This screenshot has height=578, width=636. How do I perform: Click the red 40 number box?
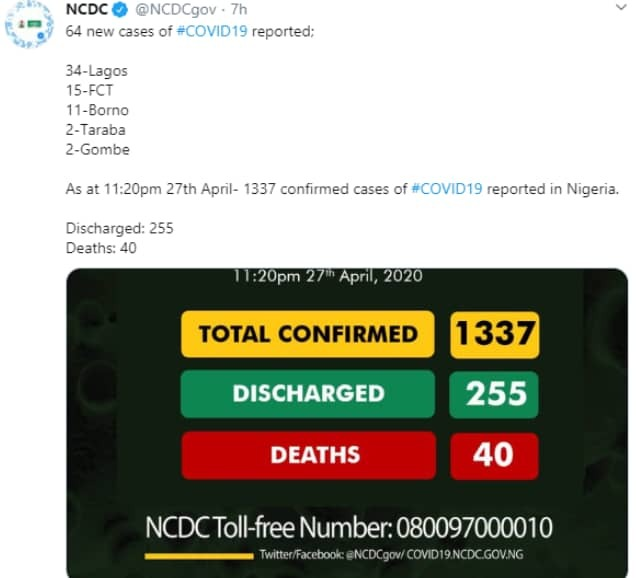[x=493, y=455]
